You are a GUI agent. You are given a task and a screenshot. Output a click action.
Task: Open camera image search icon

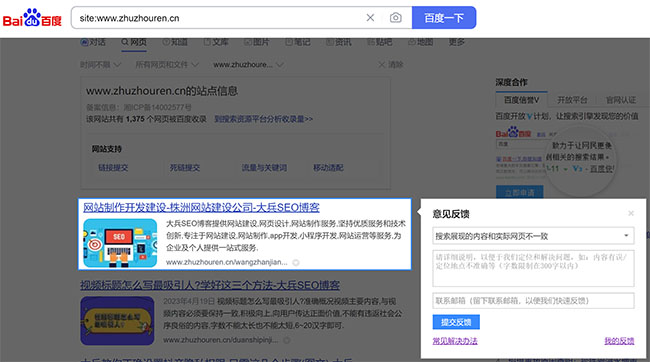[x=395, y=17]
